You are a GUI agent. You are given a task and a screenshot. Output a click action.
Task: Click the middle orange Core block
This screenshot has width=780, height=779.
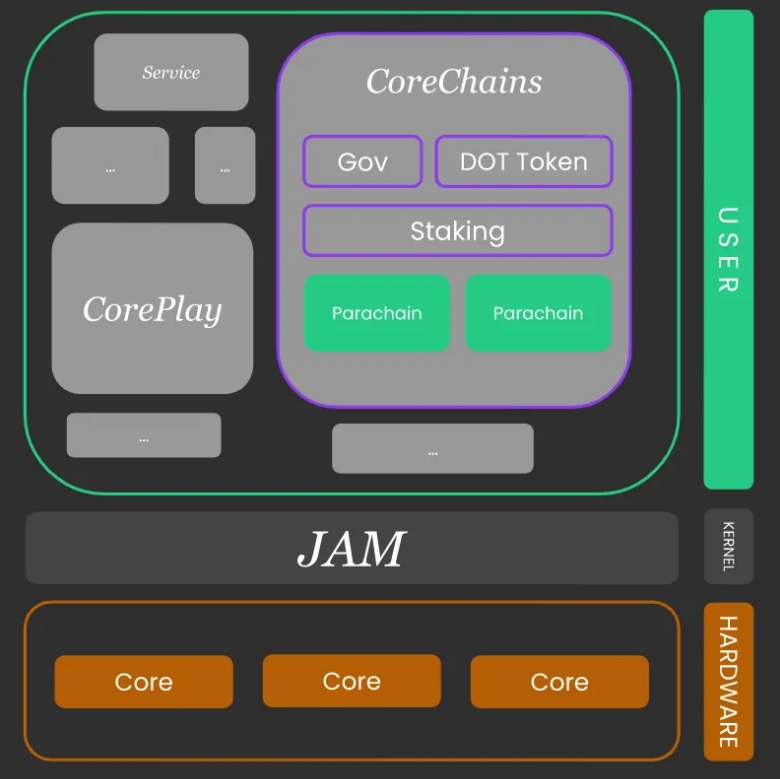tap(352, 681)
